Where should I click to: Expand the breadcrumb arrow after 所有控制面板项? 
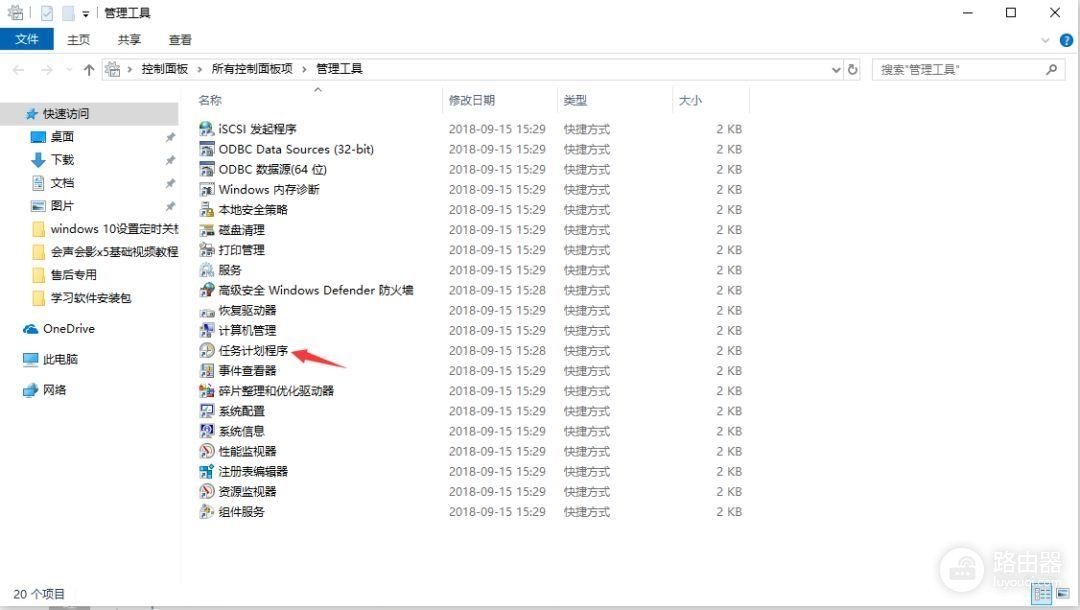(x=304, y=69)
